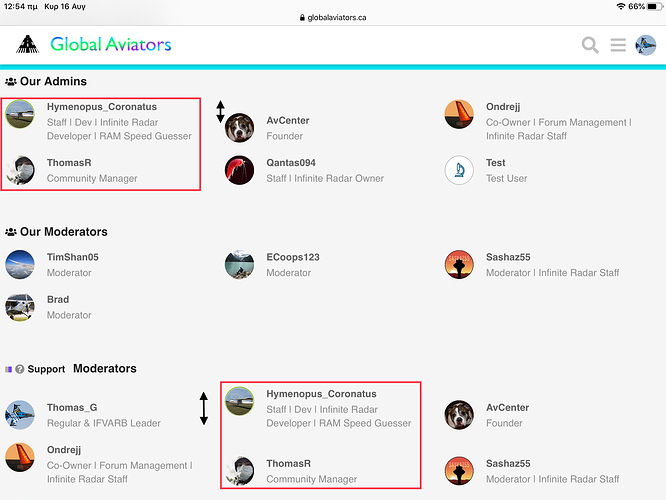Click the Our Admins heading
This screenshot has height=500, width=666.
point(54,81)
